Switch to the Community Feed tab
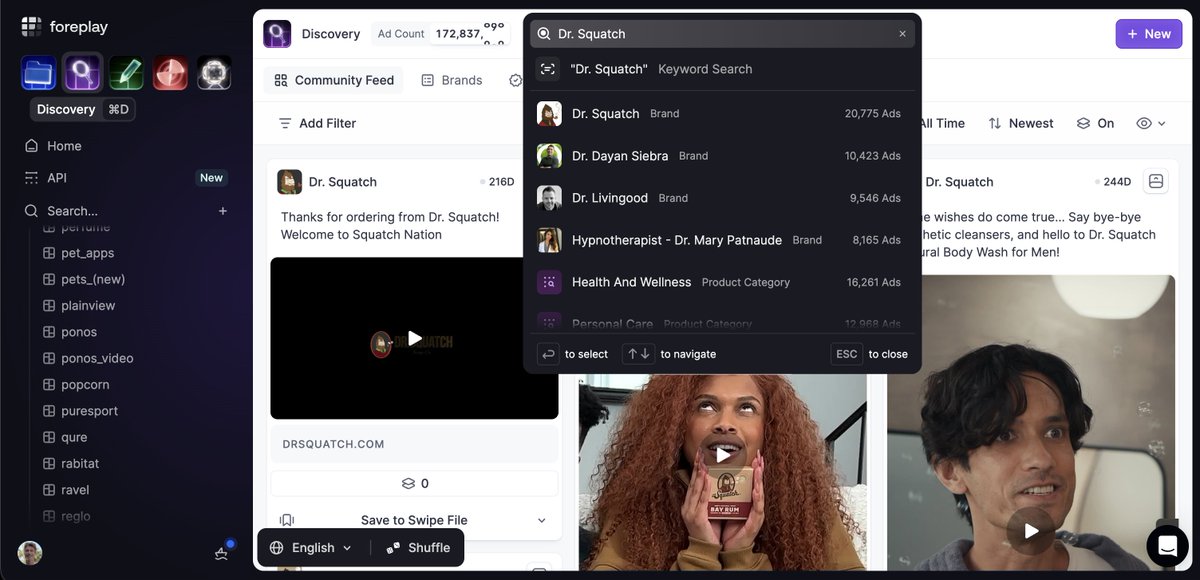 (334, 80)
